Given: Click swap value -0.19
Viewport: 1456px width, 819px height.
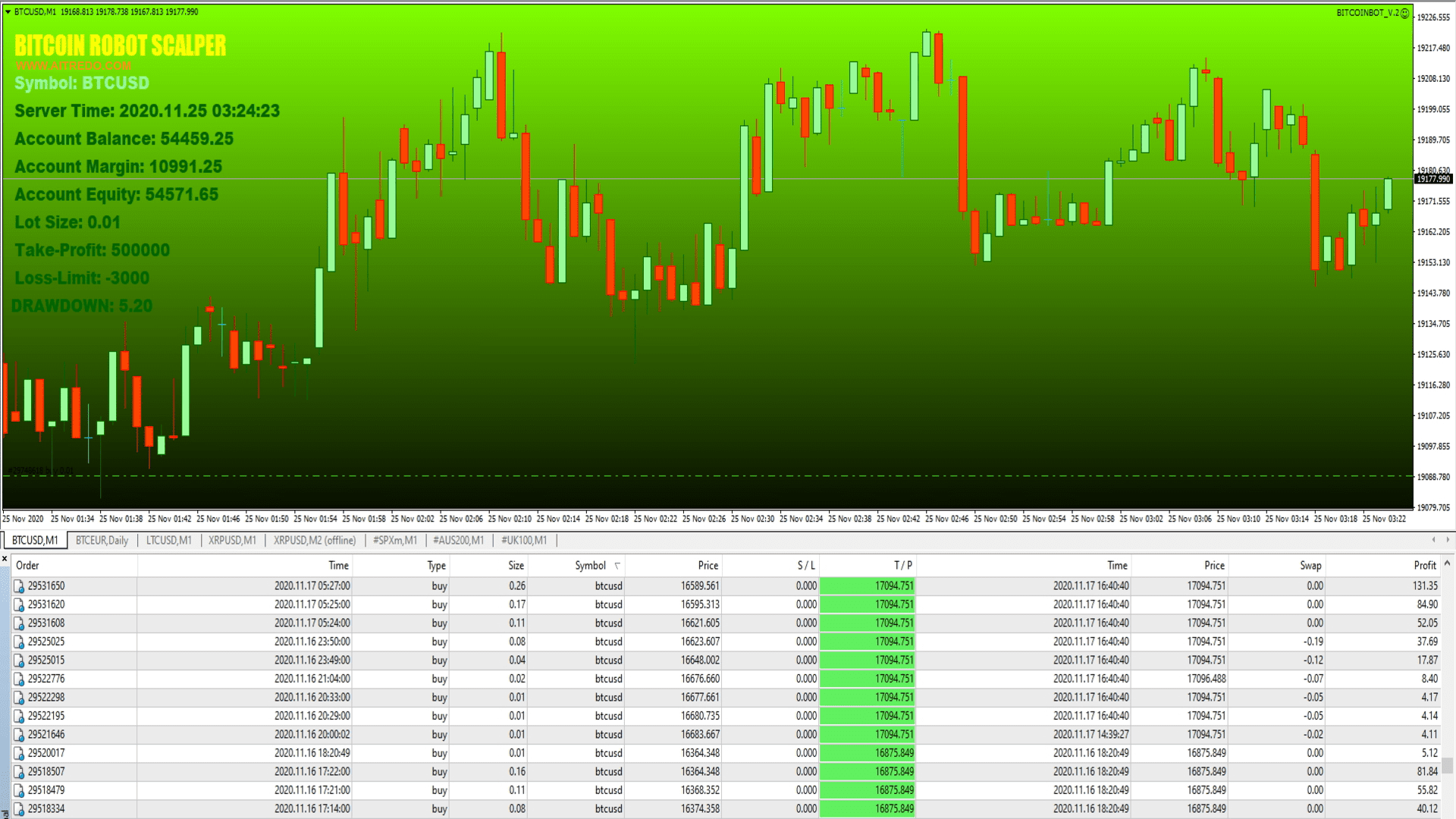Looking at the screenshot, I should pos(1313,642).
